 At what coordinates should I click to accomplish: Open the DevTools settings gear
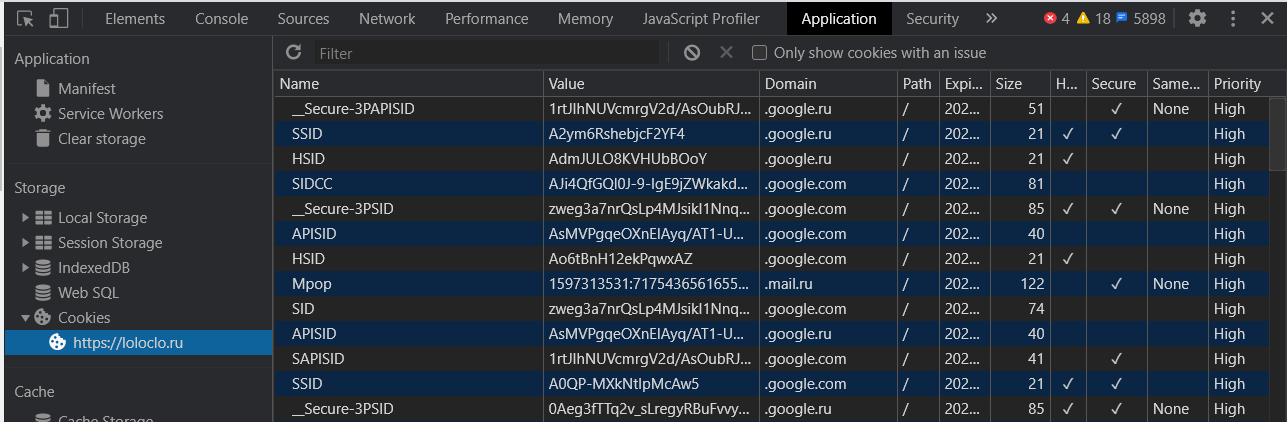(x=1197, y=19)
